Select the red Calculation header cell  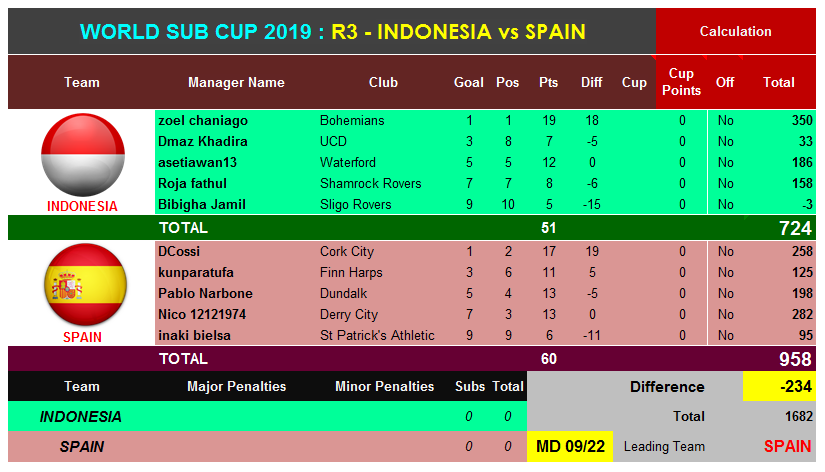pos(735,32)
